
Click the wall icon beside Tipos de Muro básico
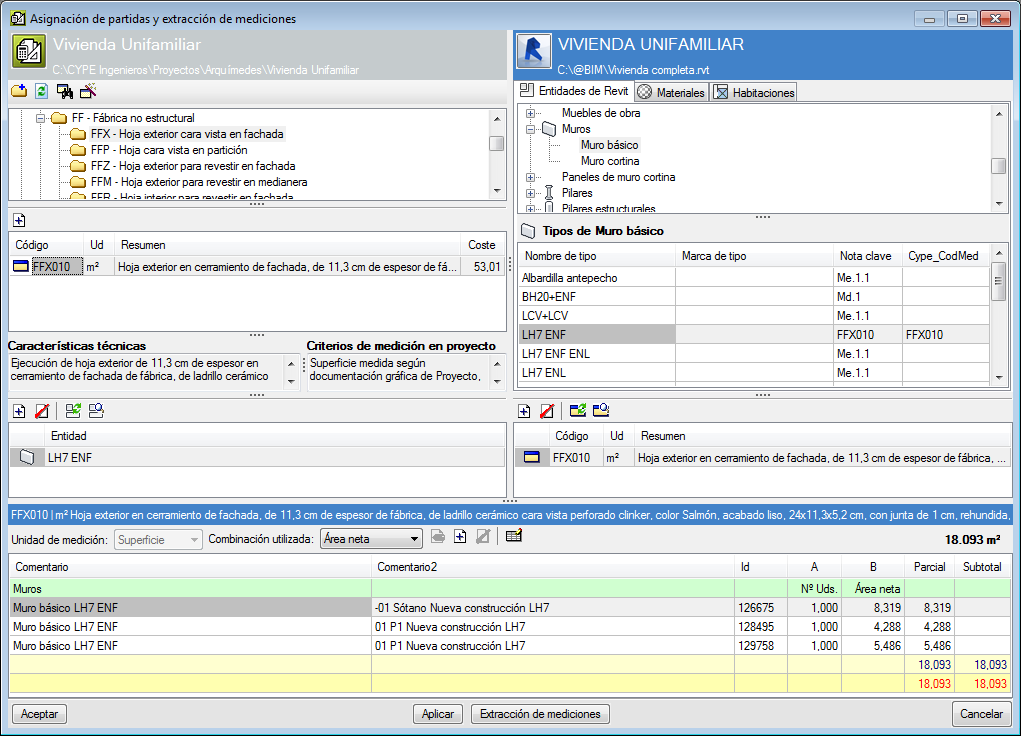[528, 231]
